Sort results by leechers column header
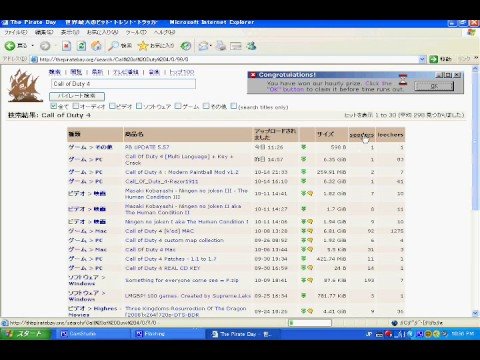The width and height of the screenshot is (480, 360). click(x=390, y=135)
